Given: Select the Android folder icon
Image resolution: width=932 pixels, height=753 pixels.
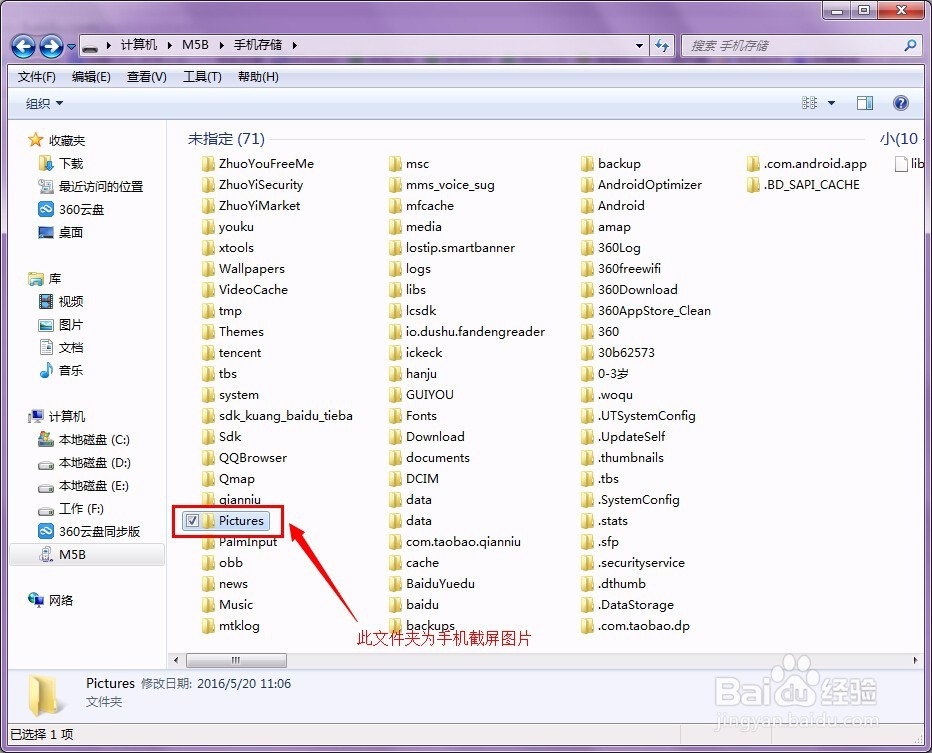Looking at the screenshot, I should 587,206.
